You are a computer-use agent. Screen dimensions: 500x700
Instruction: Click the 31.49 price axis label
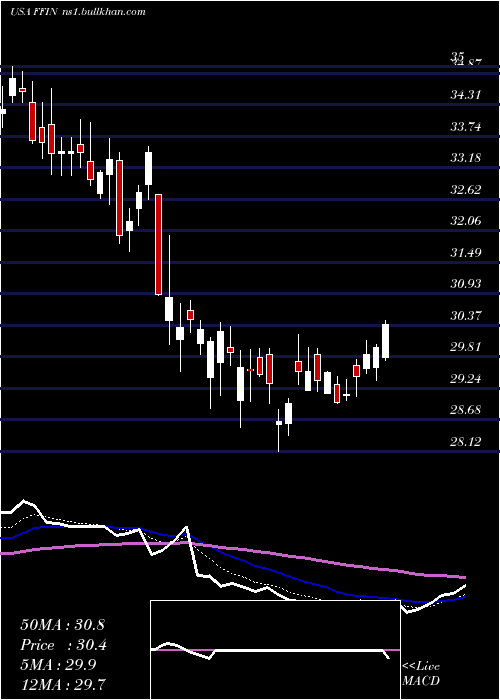pyautogui.click(x=466, y=253)
